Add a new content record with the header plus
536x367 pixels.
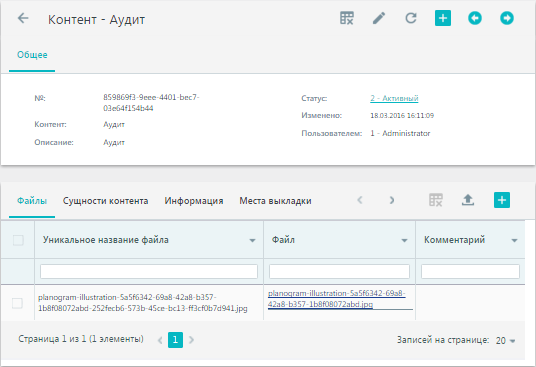[443, 18]
